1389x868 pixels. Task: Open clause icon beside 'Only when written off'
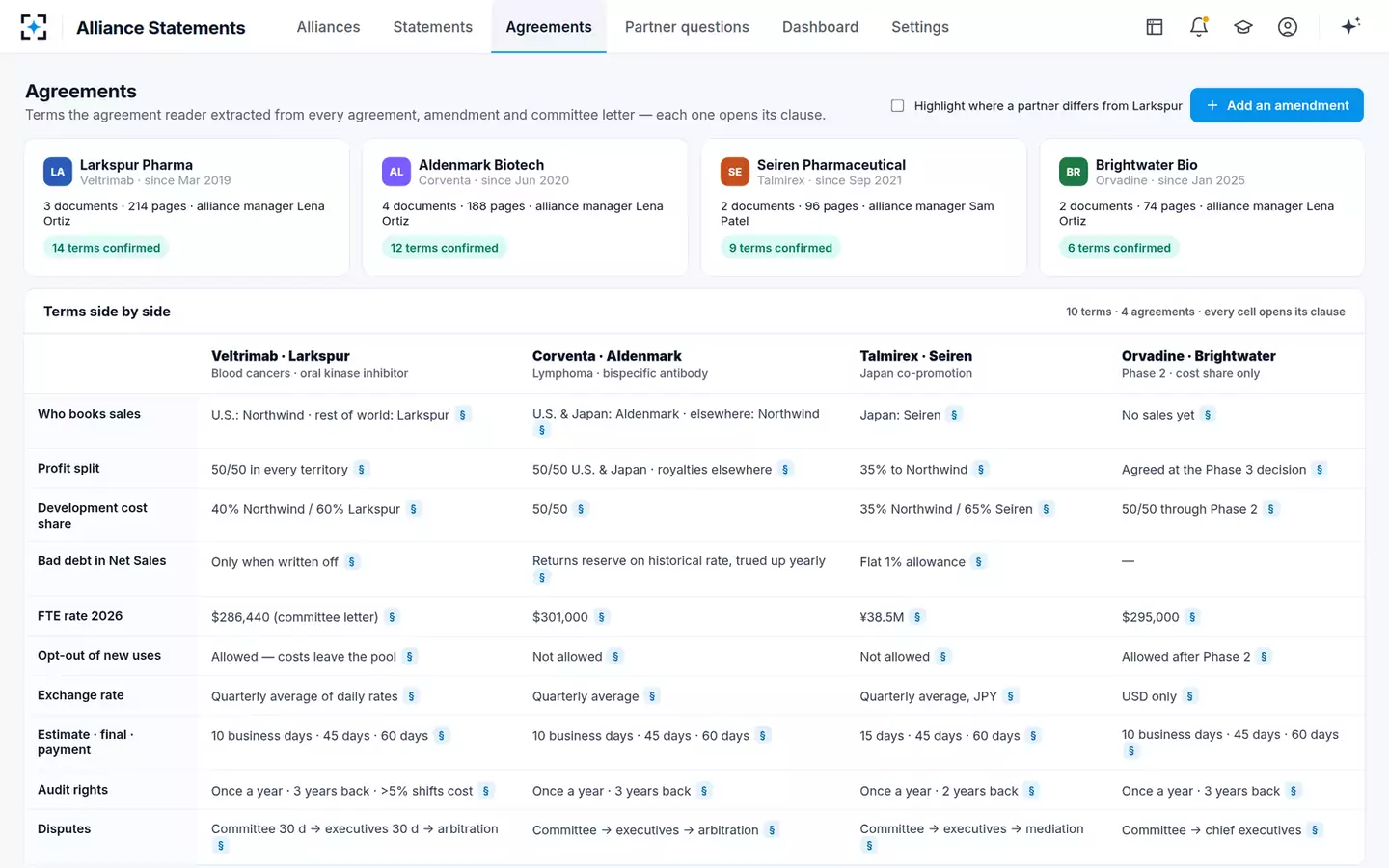point(352,562)
